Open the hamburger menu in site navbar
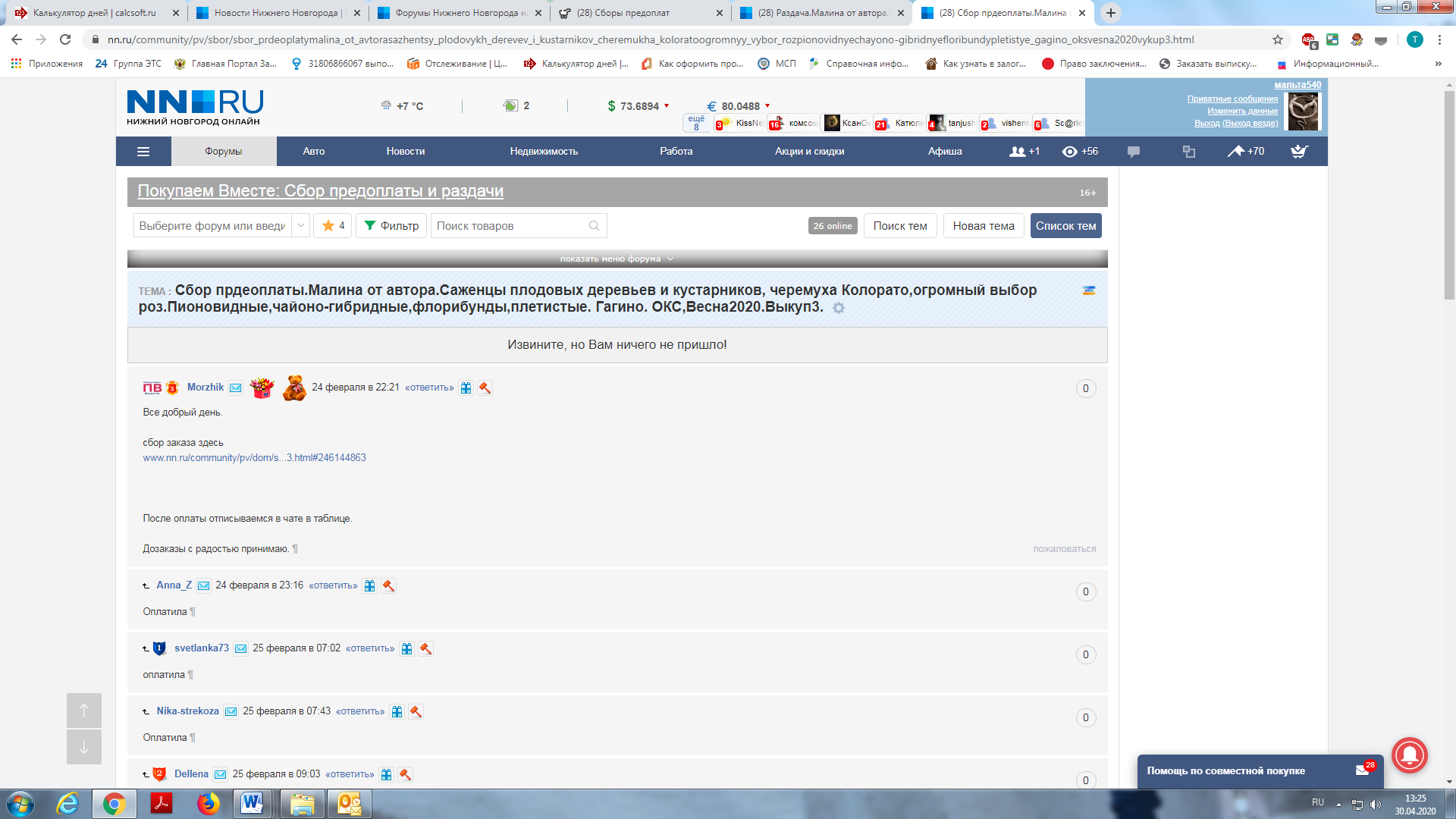 [143, 152]
